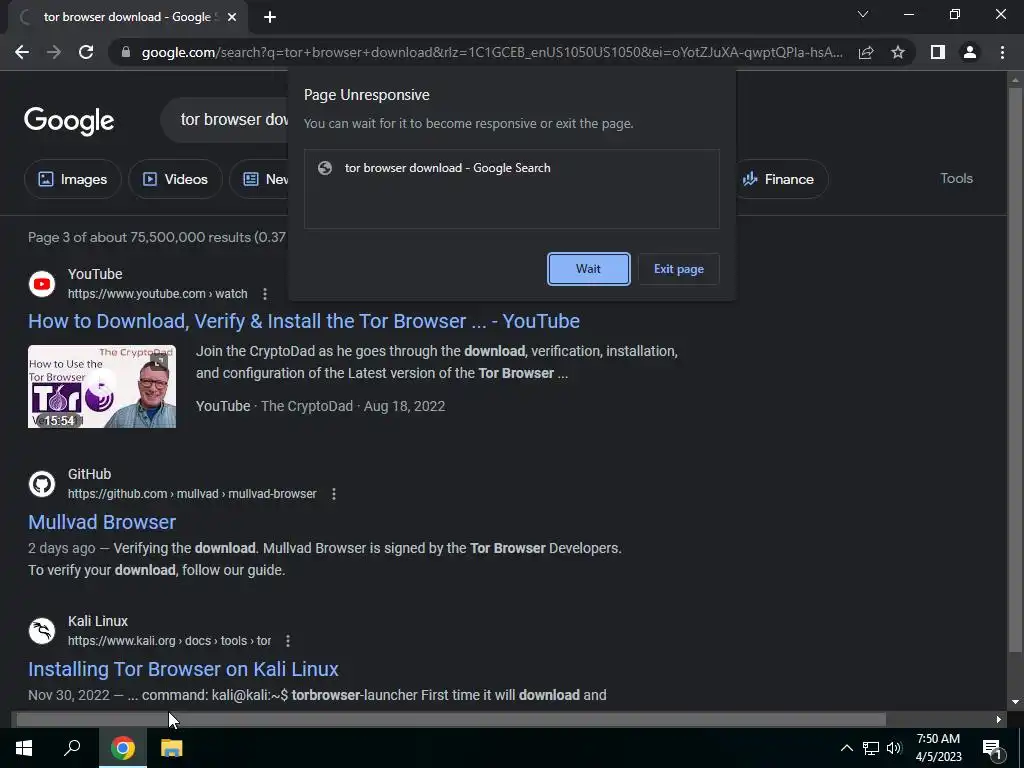Screen dimensions: 1024x768
Task: Go to the Google logo homepage
Action: tap(69, 121)
